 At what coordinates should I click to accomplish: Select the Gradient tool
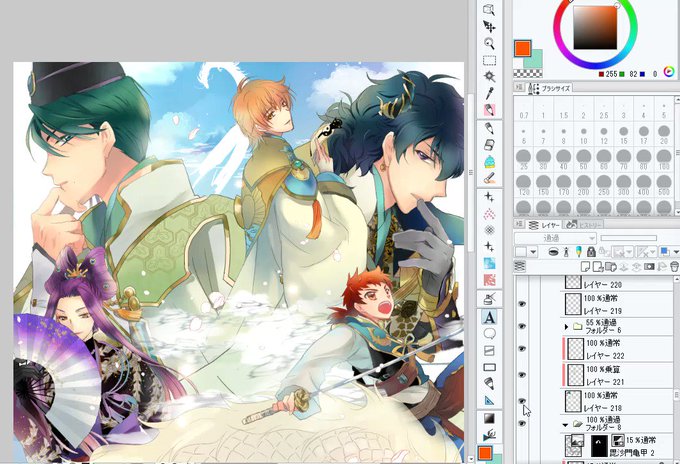click(489, 418)
